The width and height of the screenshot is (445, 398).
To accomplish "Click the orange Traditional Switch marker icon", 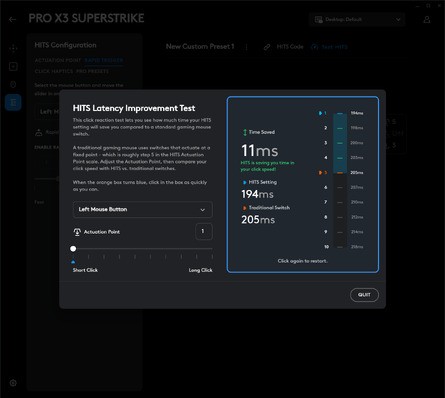I will point(245,208).
